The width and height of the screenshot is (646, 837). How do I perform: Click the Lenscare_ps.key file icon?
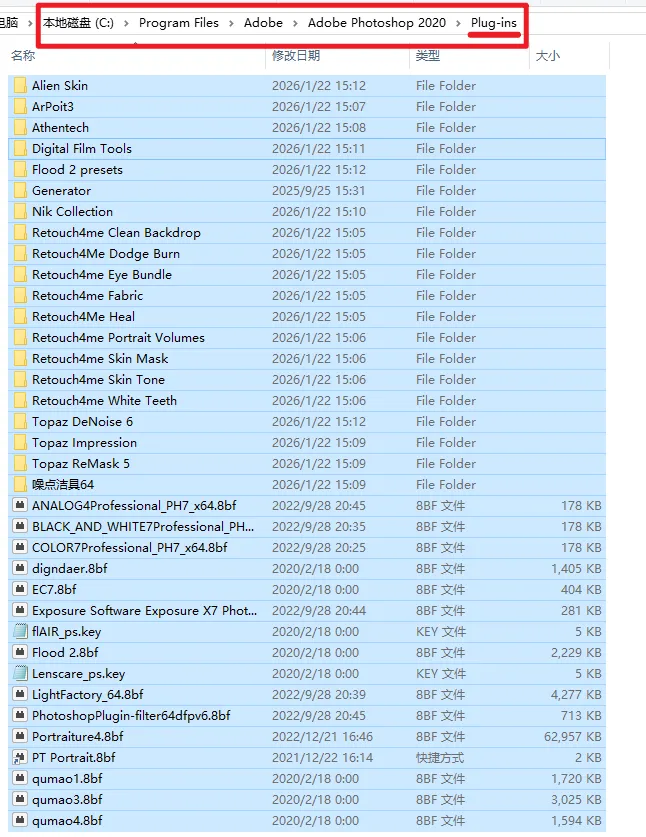click(20, 674)
